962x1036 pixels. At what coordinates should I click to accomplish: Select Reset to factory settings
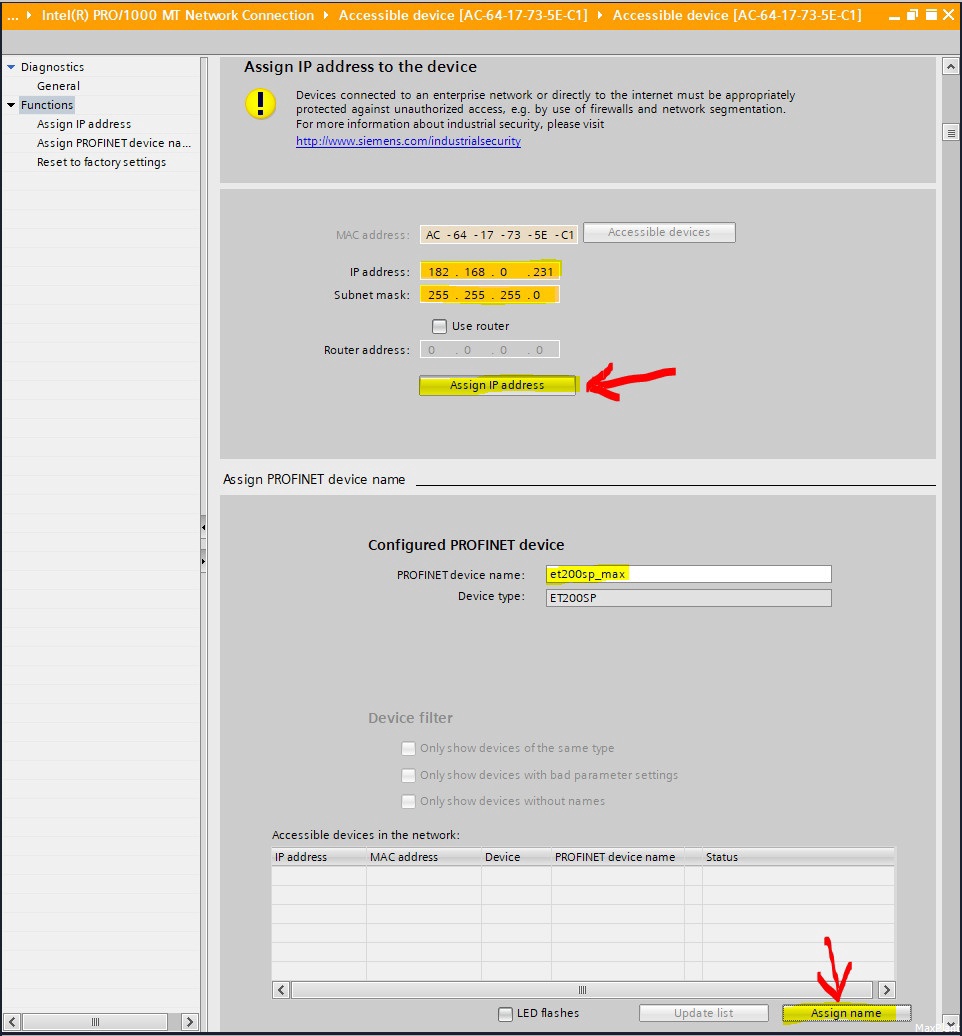[x=101, y=163]
